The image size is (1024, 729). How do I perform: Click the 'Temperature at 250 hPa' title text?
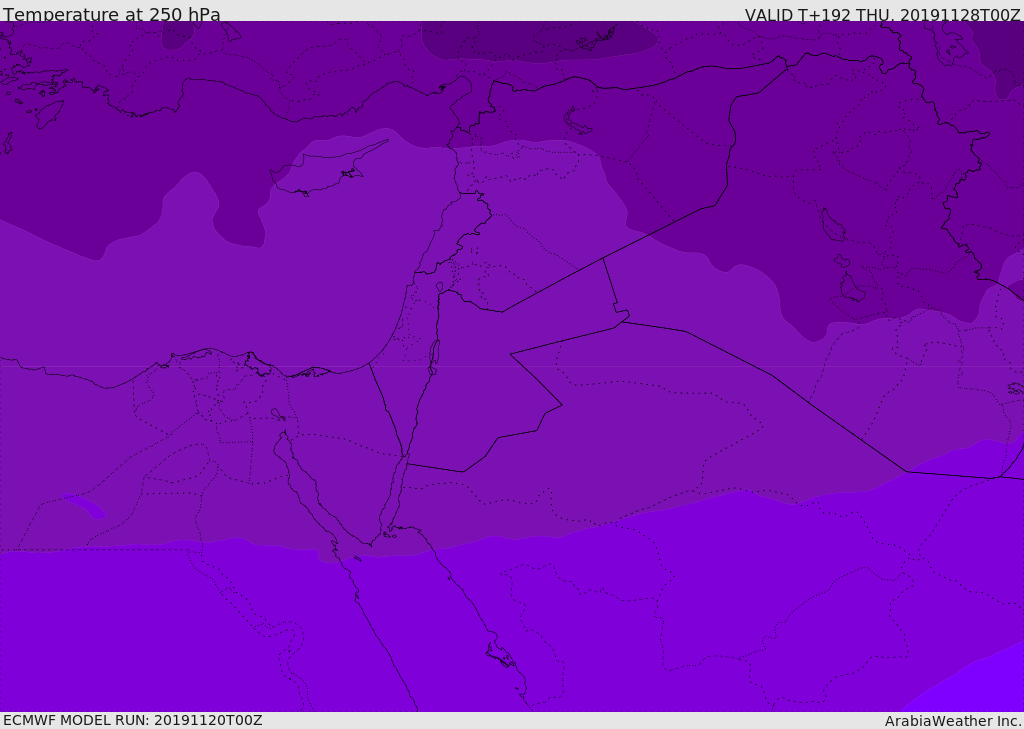(112, 14)
